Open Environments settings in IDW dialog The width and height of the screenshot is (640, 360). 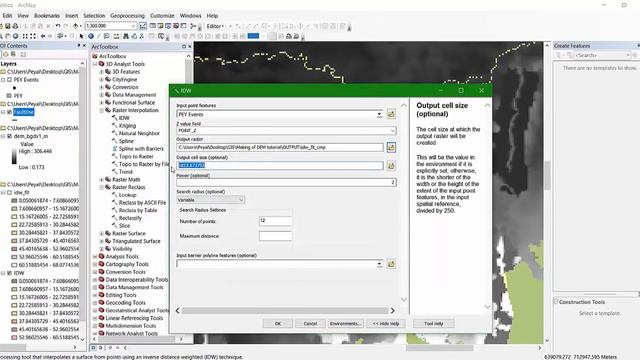point(345,324)
